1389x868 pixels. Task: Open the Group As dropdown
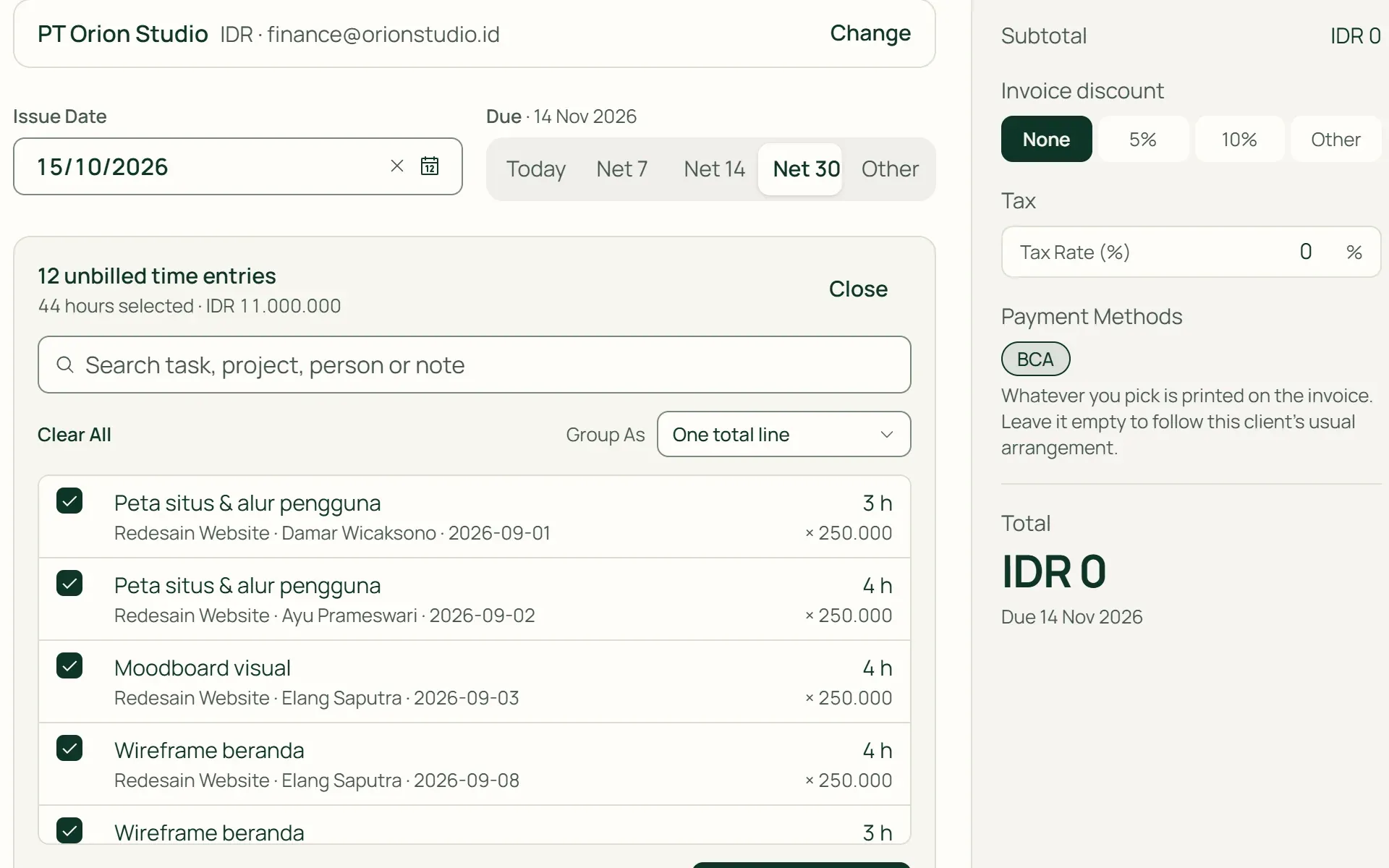point(783,434)
